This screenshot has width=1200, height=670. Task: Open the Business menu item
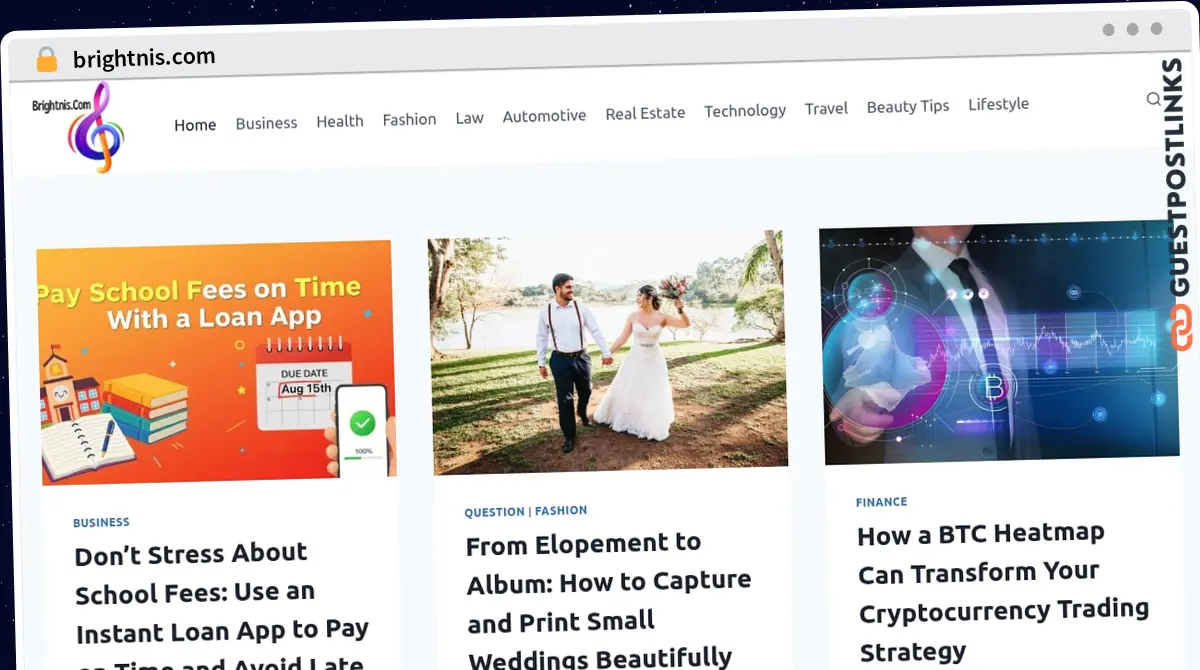tap(266, 123)
